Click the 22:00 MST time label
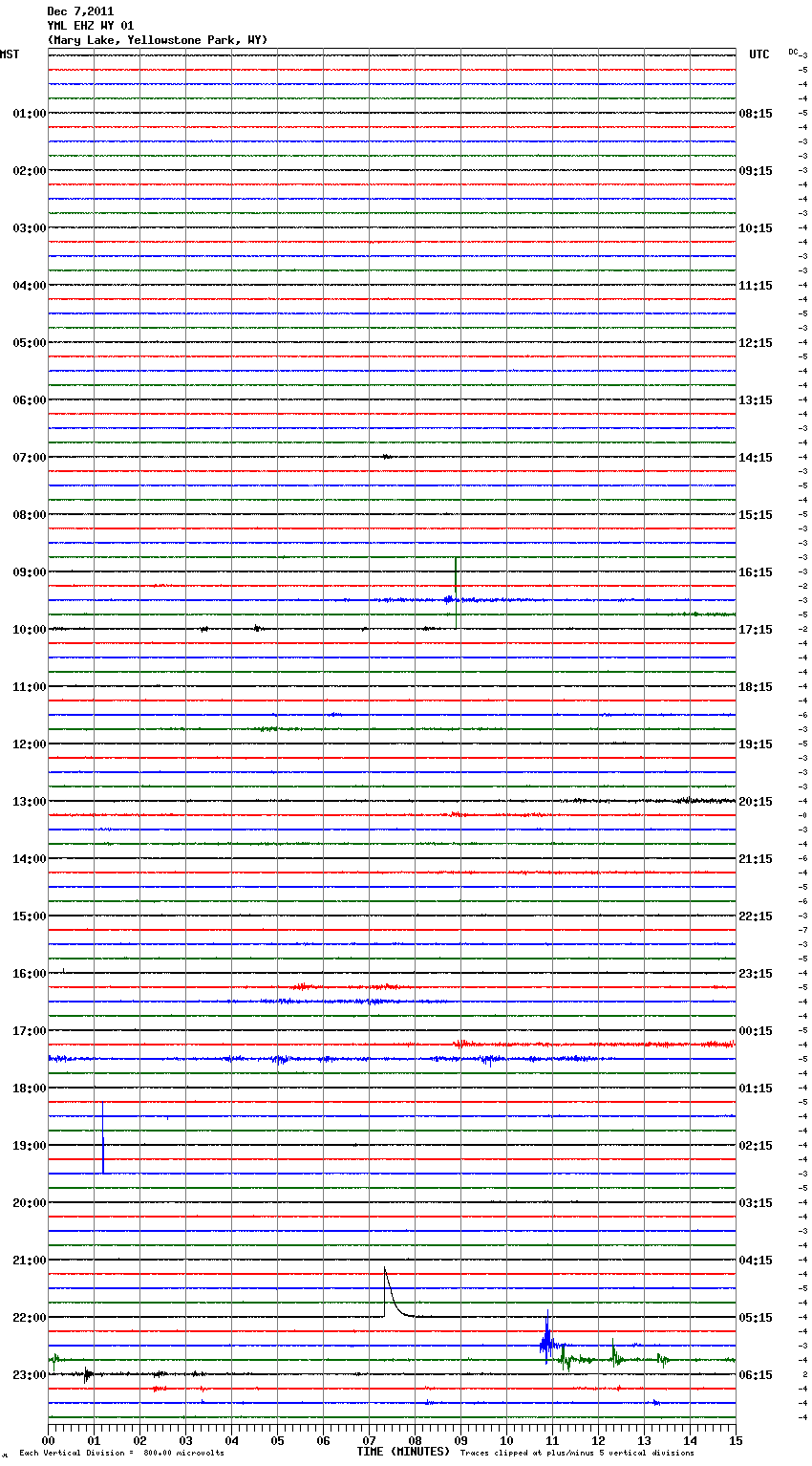 pos(29,1318)
